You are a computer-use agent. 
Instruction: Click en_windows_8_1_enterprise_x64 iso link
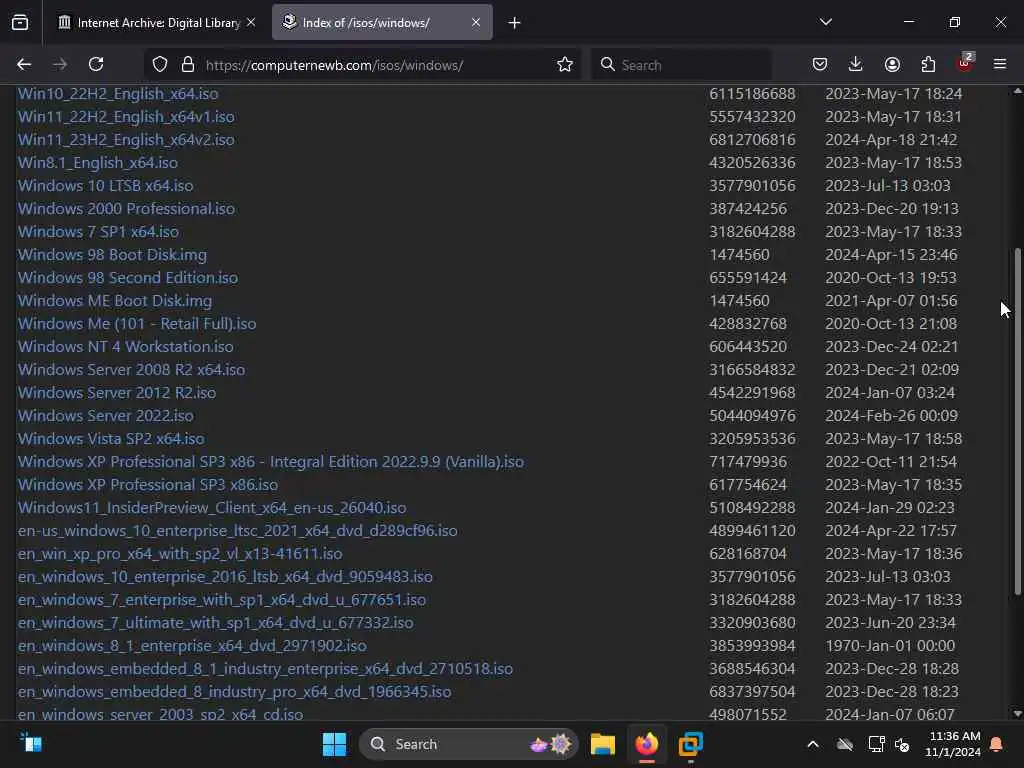192,645
